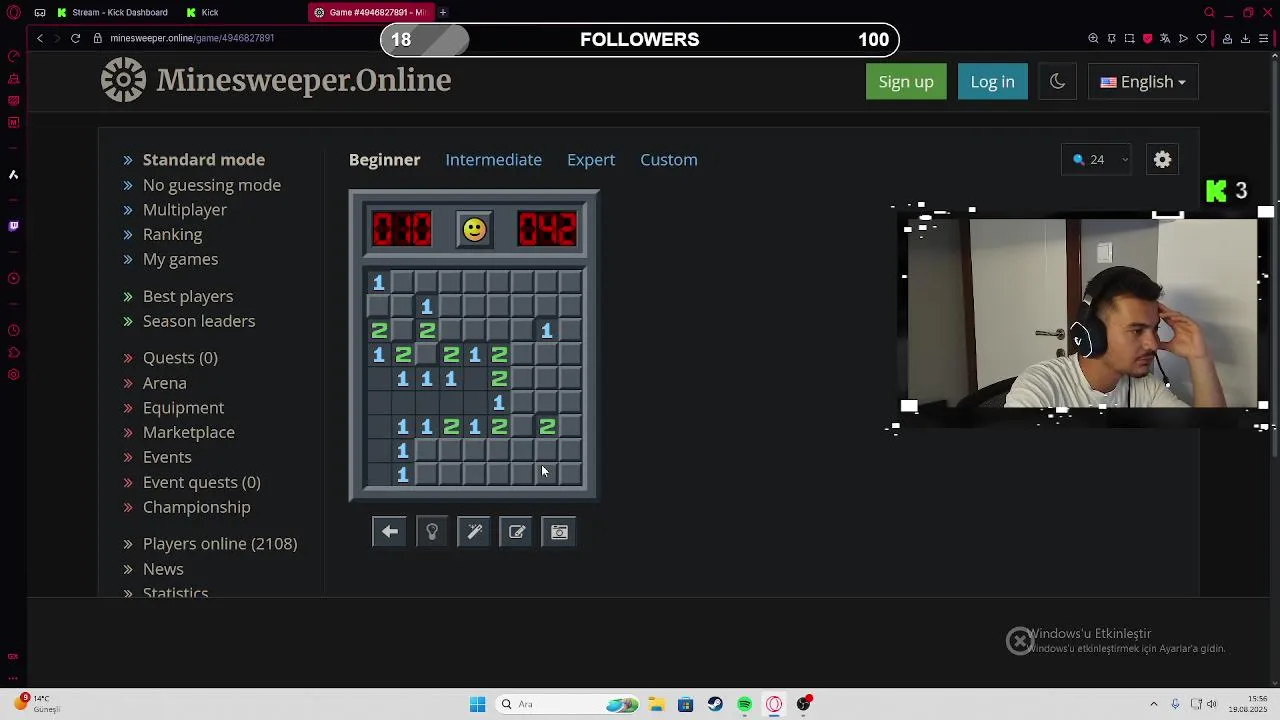Open the Championship page
The height and width of the screenshot is (720, 1280).
pos(197,507)
